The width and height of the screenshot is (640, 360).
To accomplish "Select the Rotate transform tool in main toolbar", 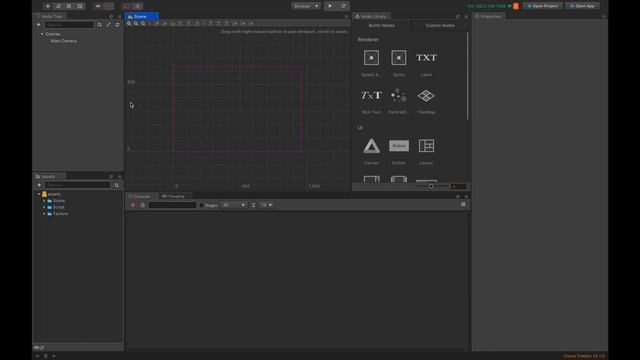I will tap(58, 6).
